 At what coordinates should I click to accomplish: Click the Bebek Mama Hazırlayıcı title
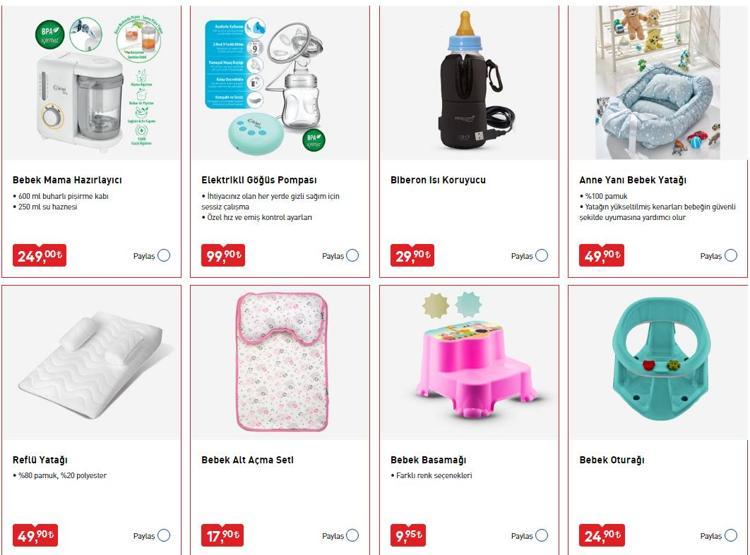(67, 180)
